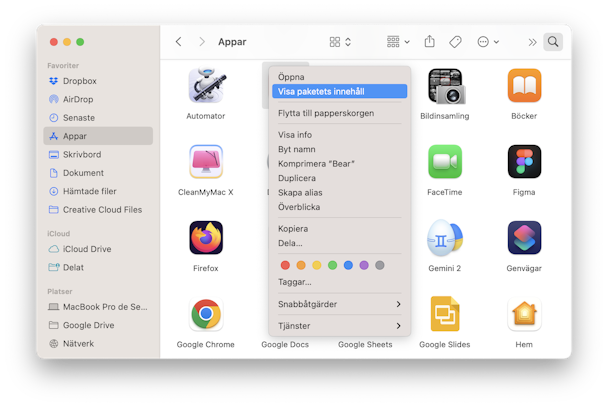Select the Google Chrome app icon
Viewport: 608px width, 407px height.
[x=206, y=314]
